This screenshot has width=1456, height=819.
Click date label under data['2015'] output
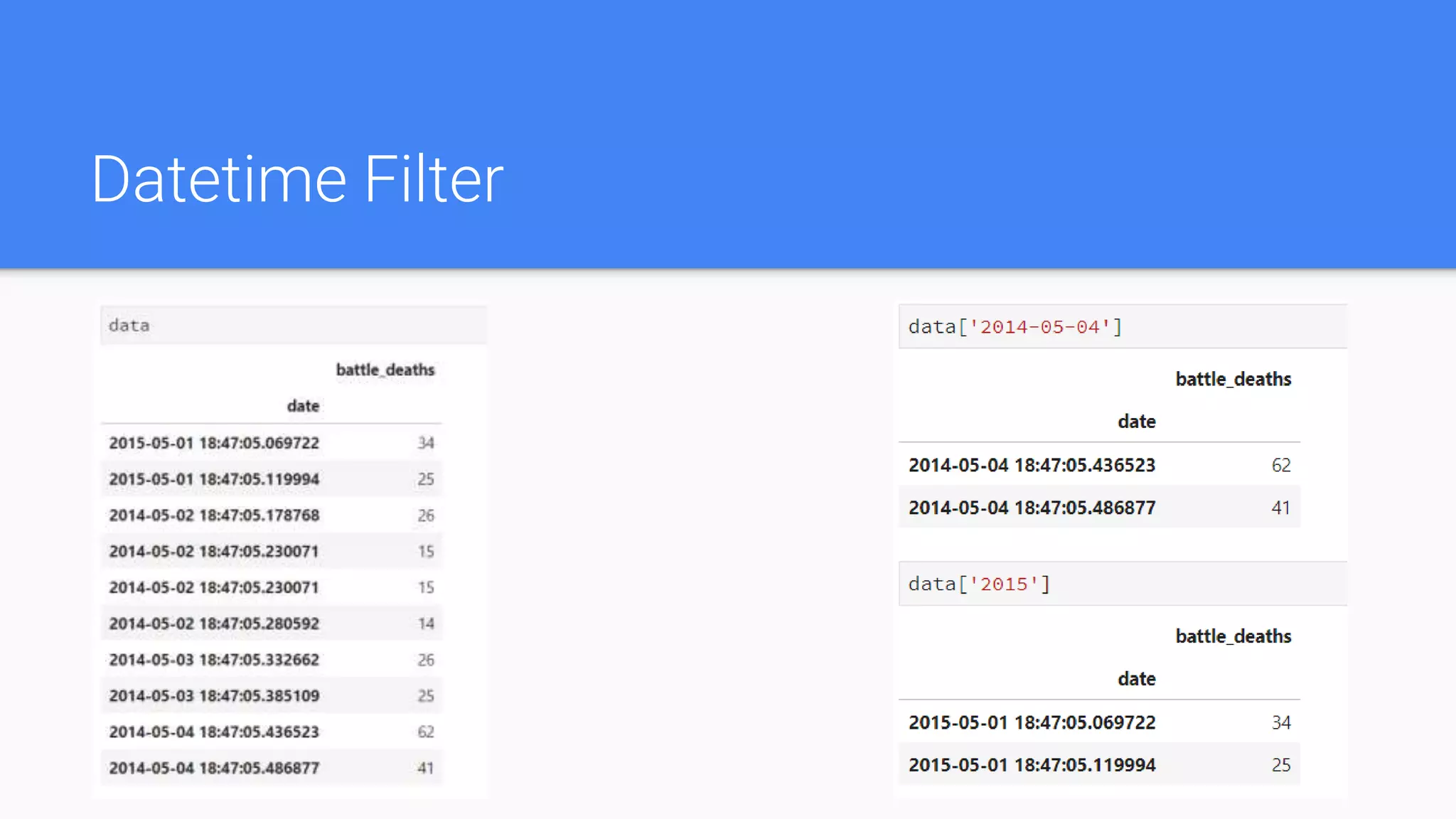point(1137,679)
